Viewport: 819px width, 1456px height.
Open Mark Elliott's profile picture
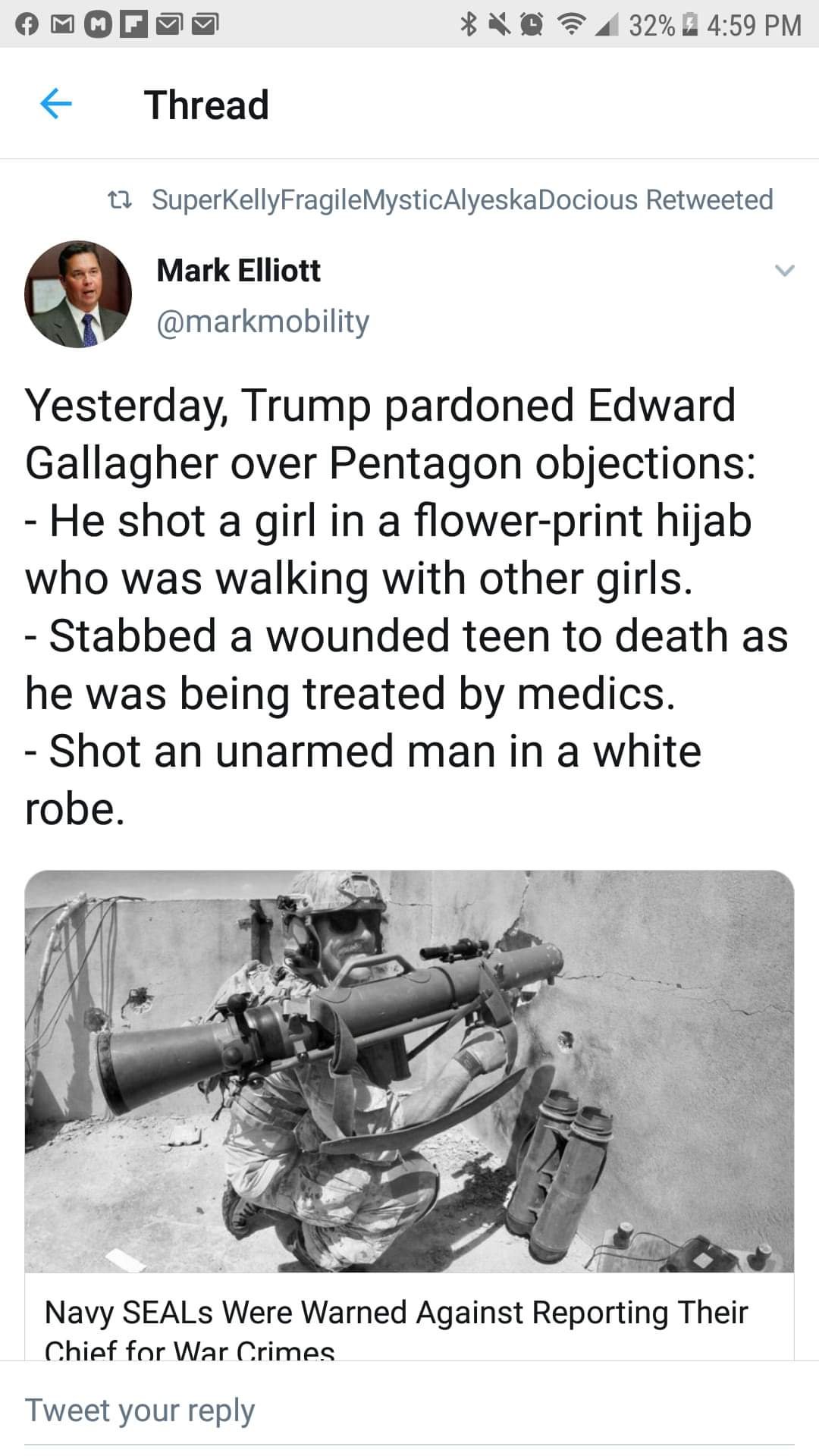(78, 294)
